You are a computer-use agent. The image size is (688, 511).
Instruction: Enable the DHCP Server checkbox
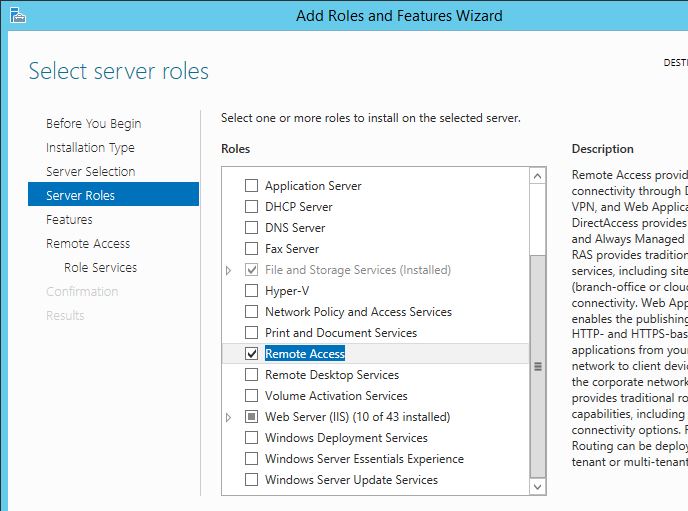tap(251, 207)
